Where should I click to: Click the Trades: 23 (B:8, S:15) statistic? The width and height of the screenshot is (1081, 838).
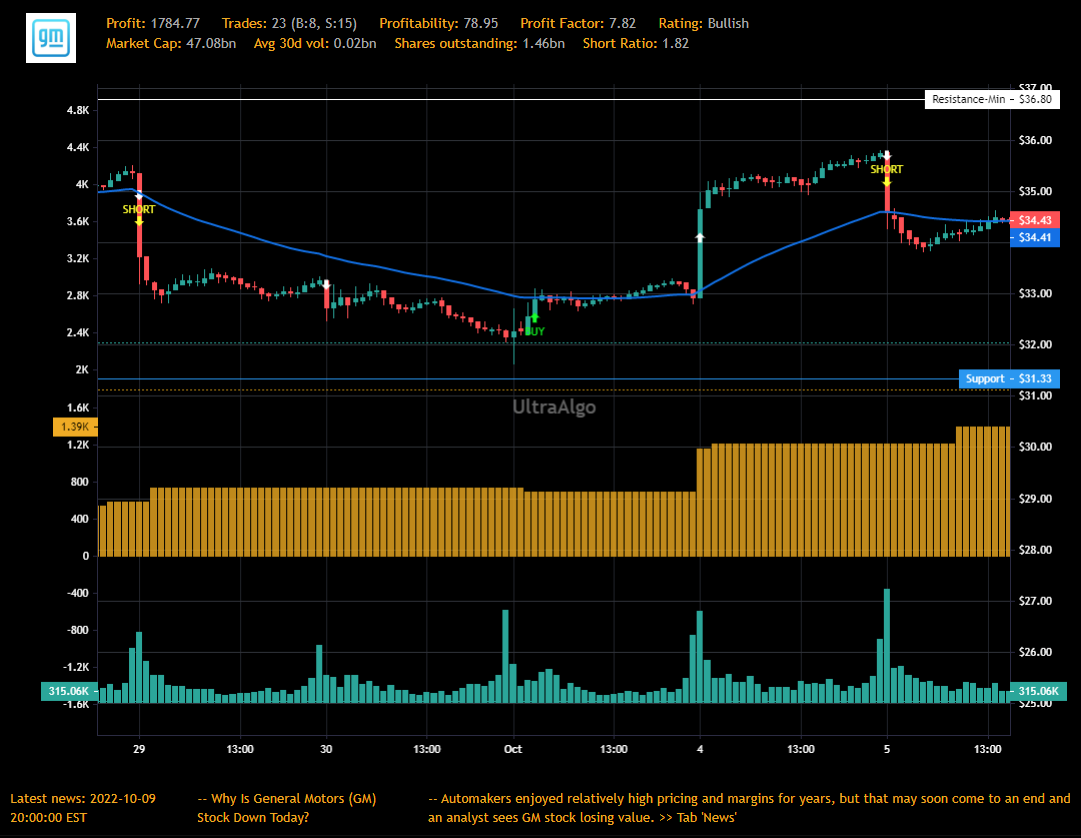point(290,23)
